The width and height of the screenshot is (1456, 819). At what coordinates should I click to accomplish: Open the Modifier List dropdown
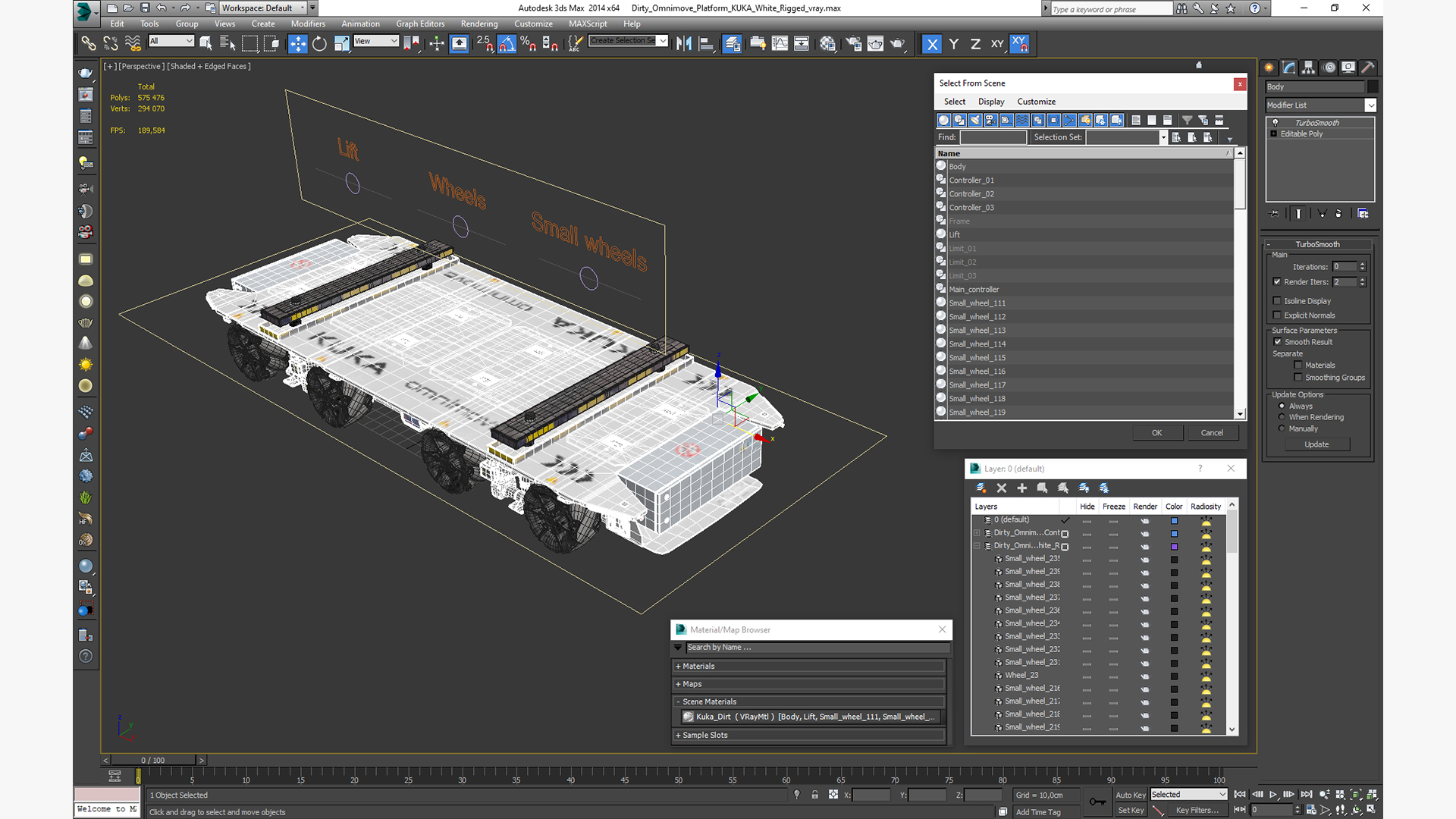click(x=1370, y=105)
